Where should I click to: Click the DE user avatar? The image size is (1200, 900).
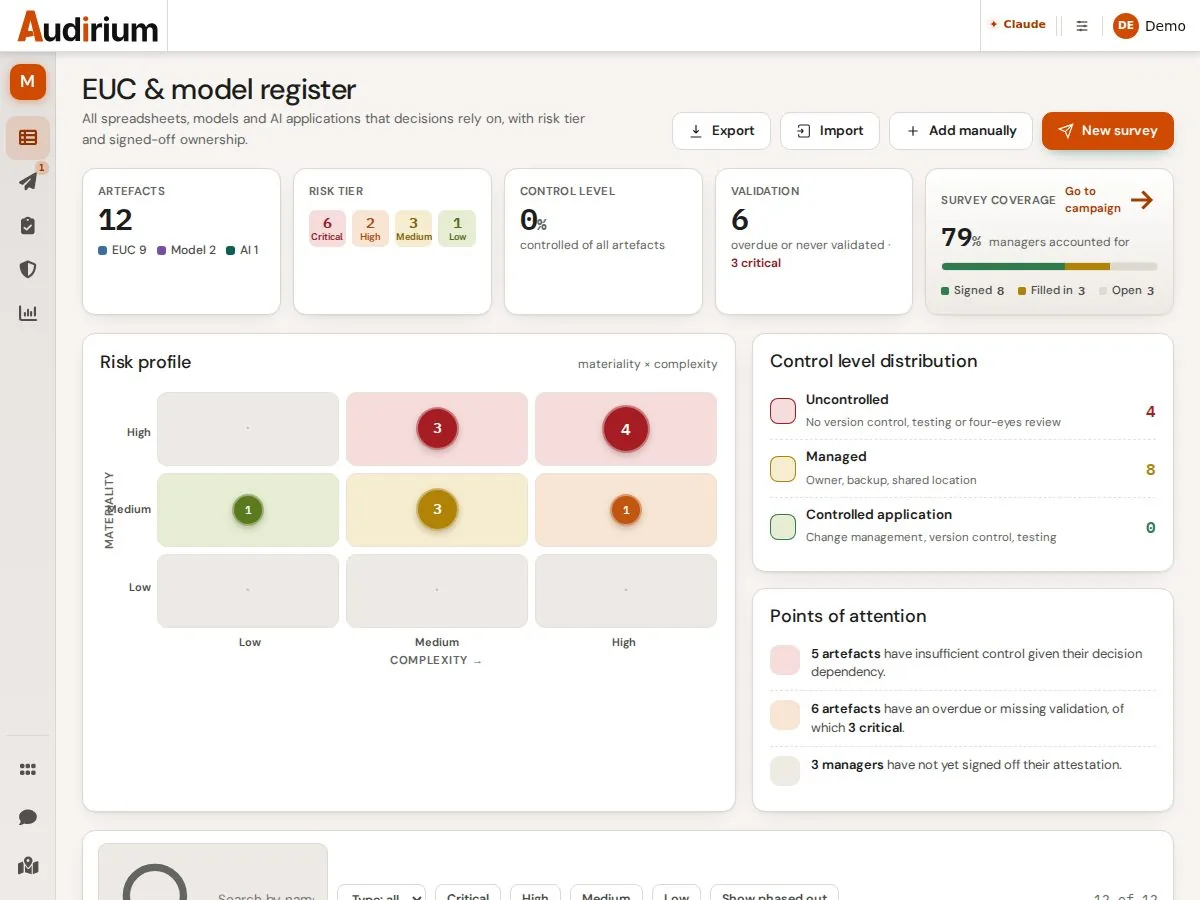(1126, 26)
